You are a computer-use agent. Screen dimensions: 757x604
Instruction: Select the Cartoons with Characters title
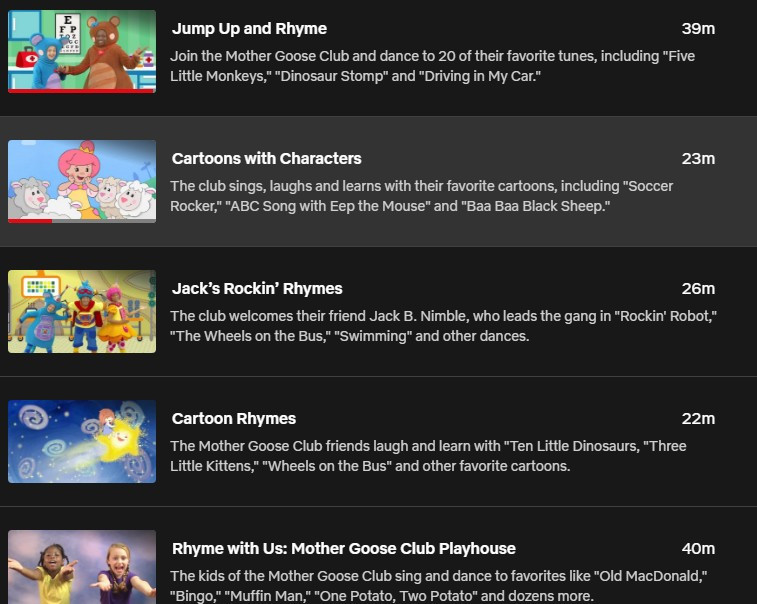266,158
